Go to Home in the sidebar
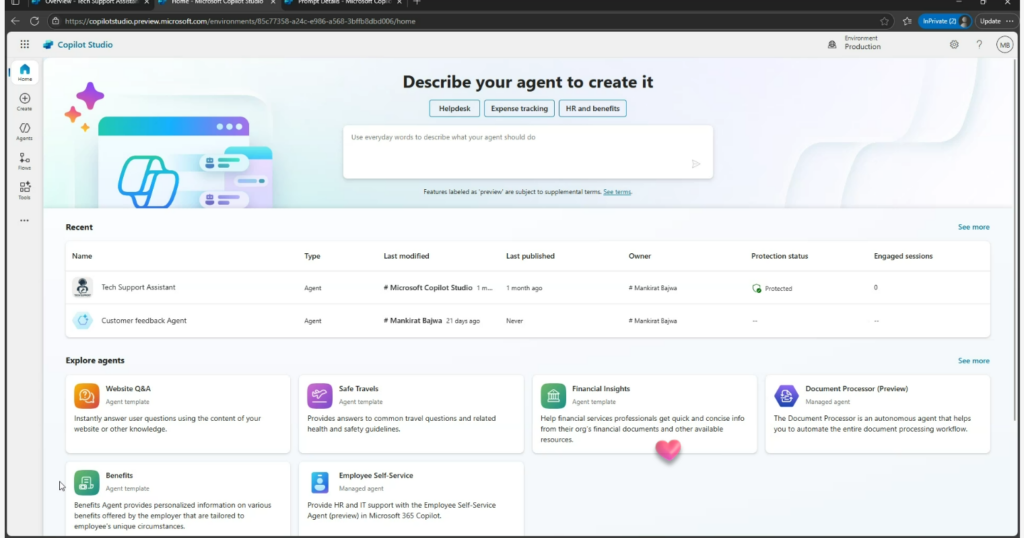Viewport: 1024px width, 538px height. [24, 72]
